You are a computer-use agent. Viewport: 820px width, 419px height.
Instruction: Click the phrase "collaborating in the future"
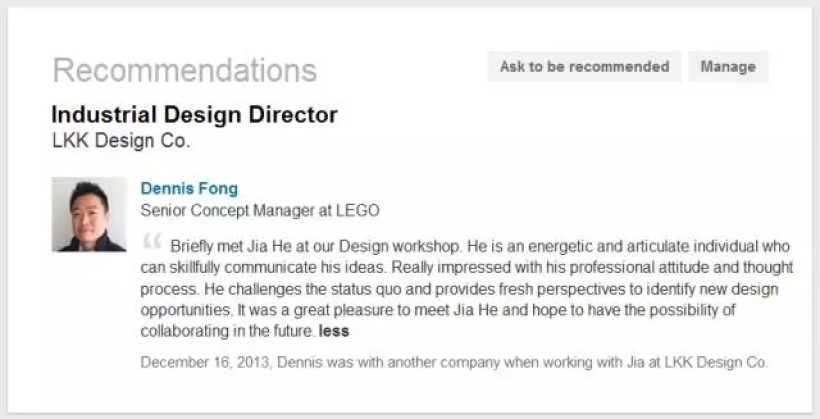coord(227,329)
